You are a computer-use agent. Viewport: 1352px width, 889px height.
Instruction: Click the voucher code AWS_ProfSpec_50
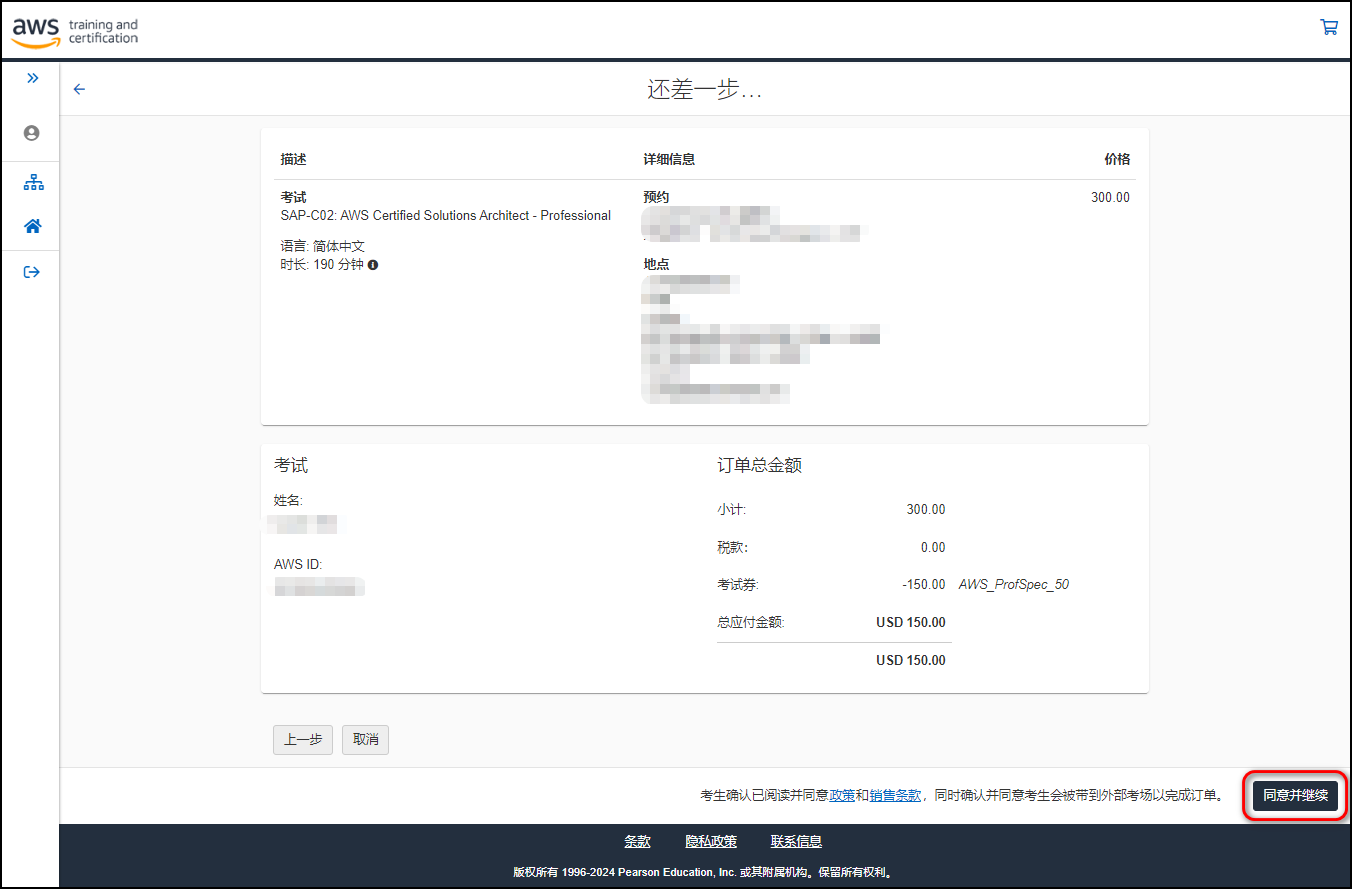point(1014,584)
